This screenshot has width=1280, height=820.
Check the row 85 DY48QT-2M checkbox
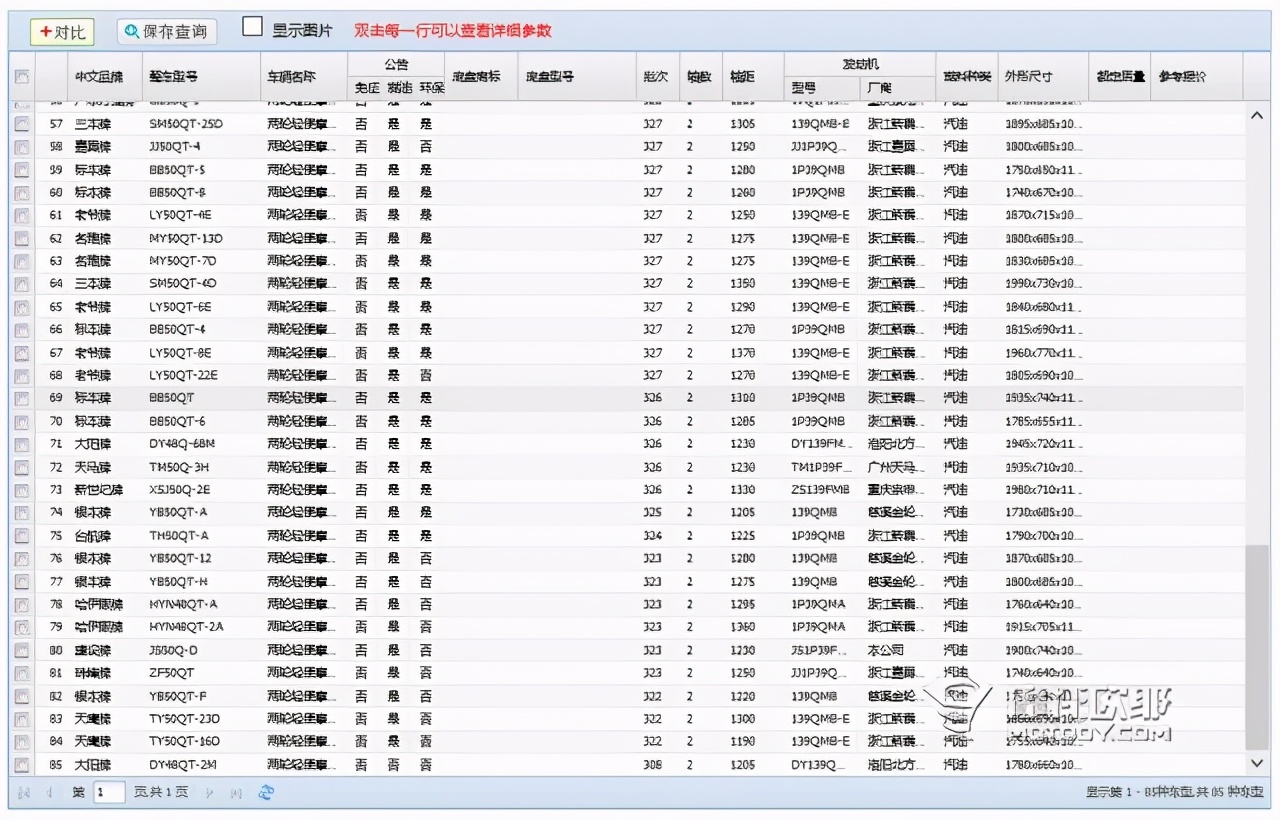click(x=22, y=765)
